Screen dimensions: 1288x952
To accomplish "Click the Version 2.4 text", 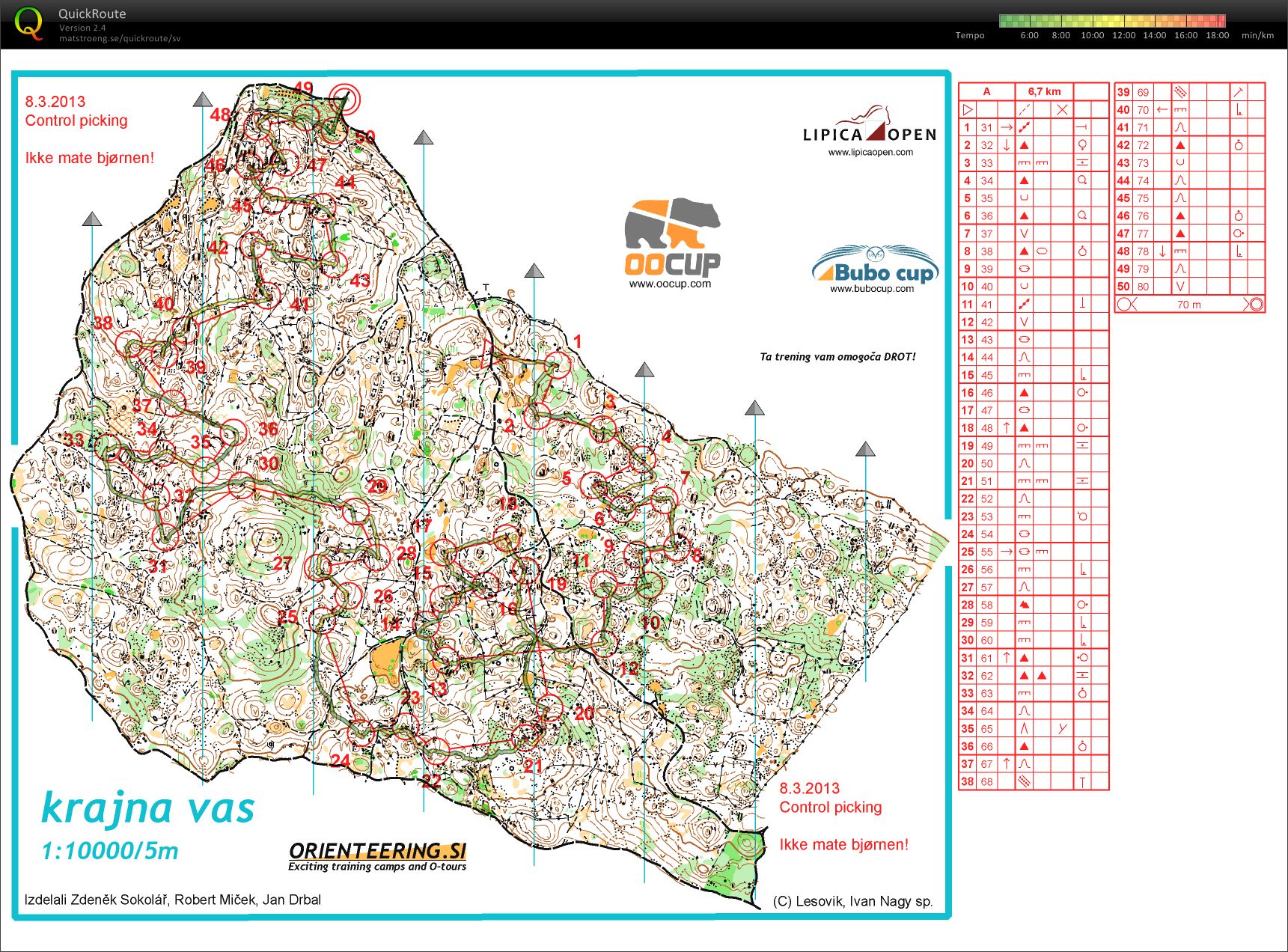I will click(82, 28).
